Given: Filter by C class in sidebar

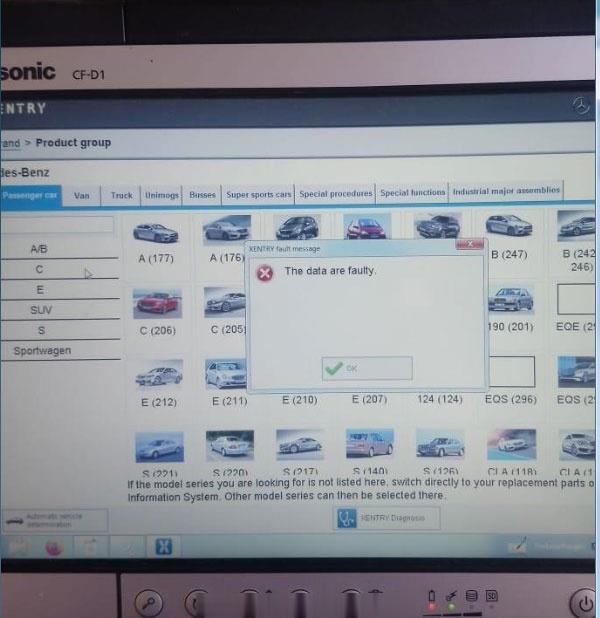Looking at the screenshot, I should pyautogui.click(x=59, y=269).
